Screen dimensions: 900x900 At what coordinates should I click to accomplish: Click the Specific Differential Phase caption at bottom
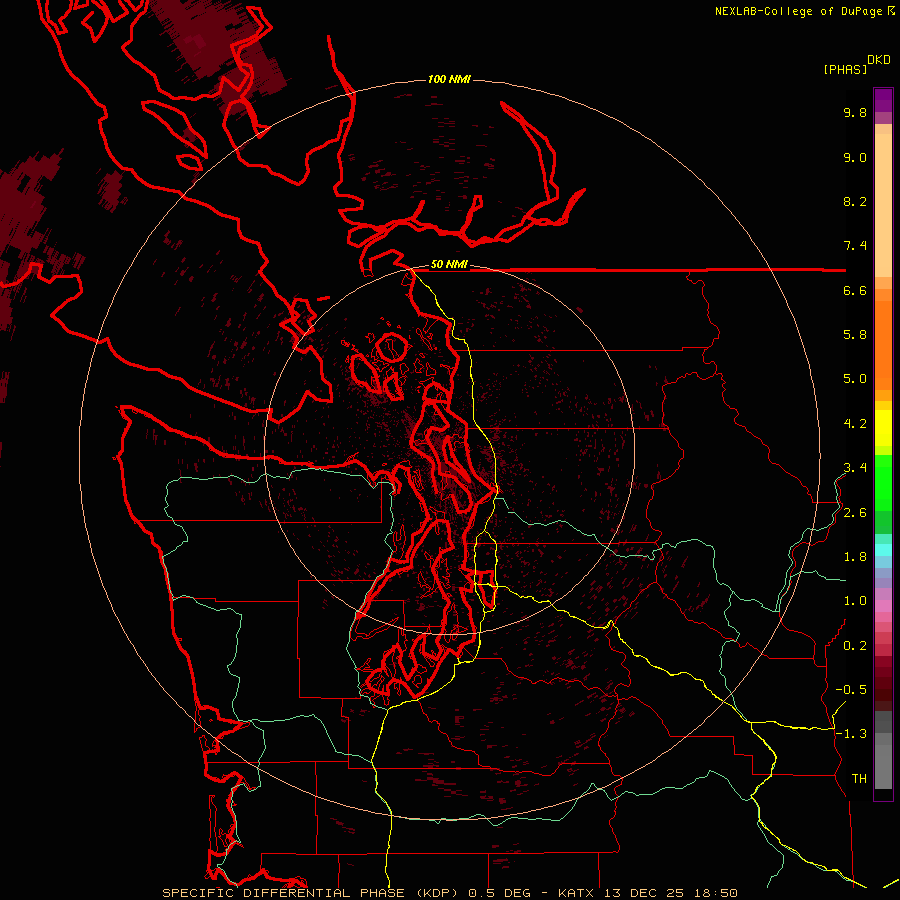point(449,893)
